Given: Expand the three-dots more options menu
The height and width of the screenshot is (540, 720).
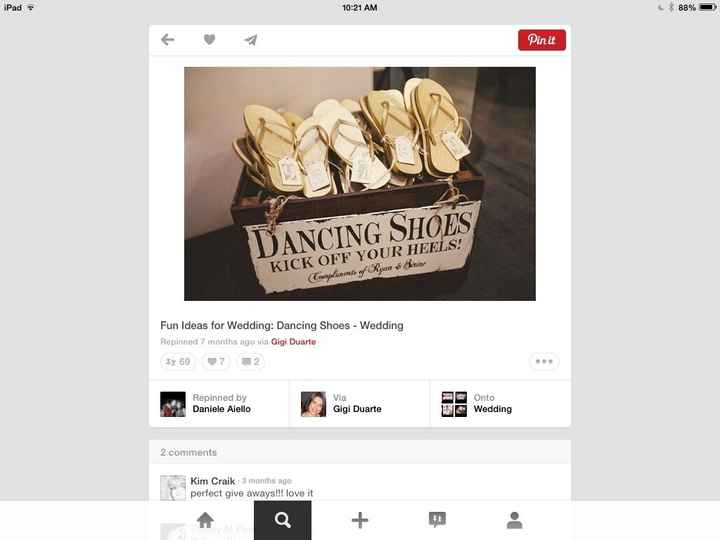Looking at the screenshot, I should pos(544,362).
